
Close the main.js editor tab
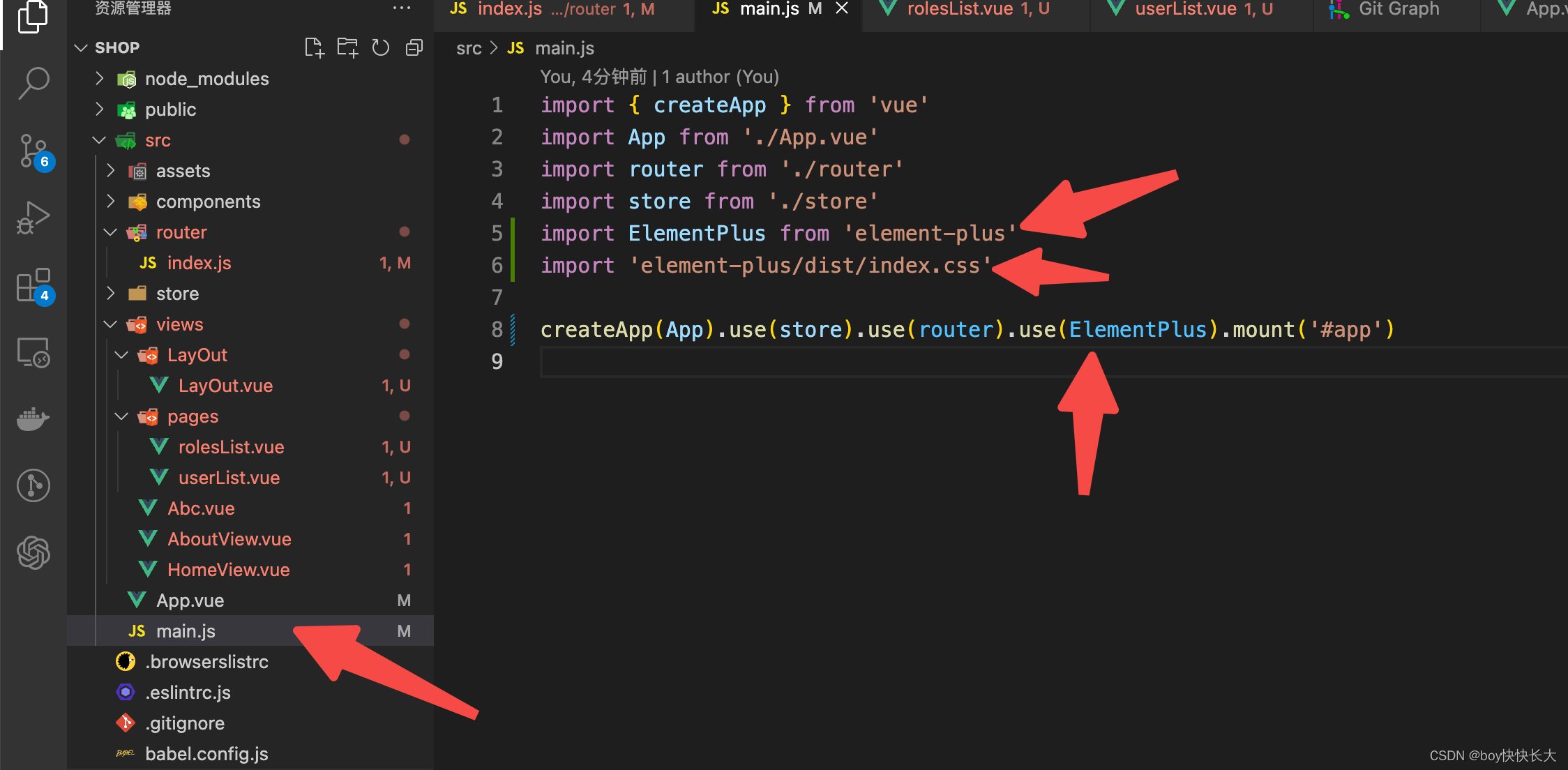pos(842,8)
